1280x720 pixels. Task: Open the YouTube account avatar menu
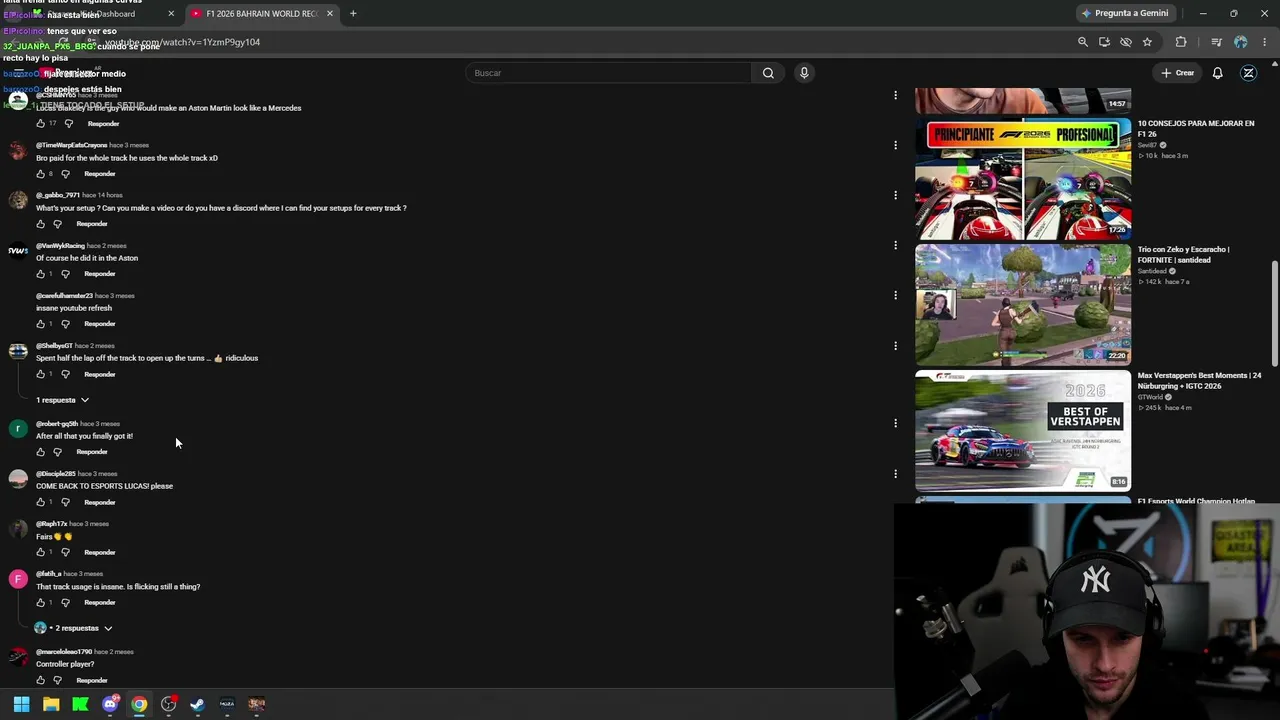tap(1248, 73)
